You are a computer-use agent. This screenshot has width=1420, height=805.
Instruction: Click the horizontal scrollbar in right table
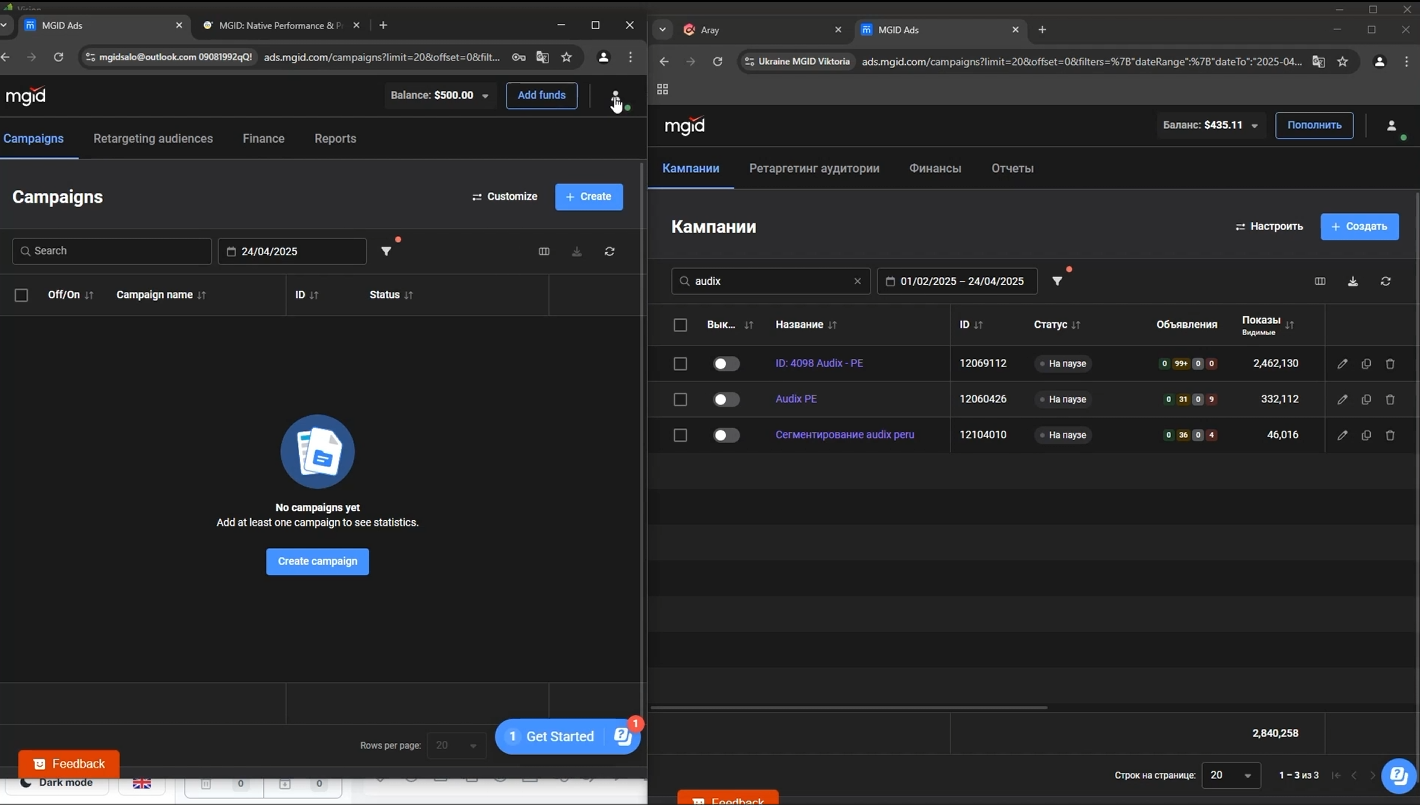coord(849,708)
